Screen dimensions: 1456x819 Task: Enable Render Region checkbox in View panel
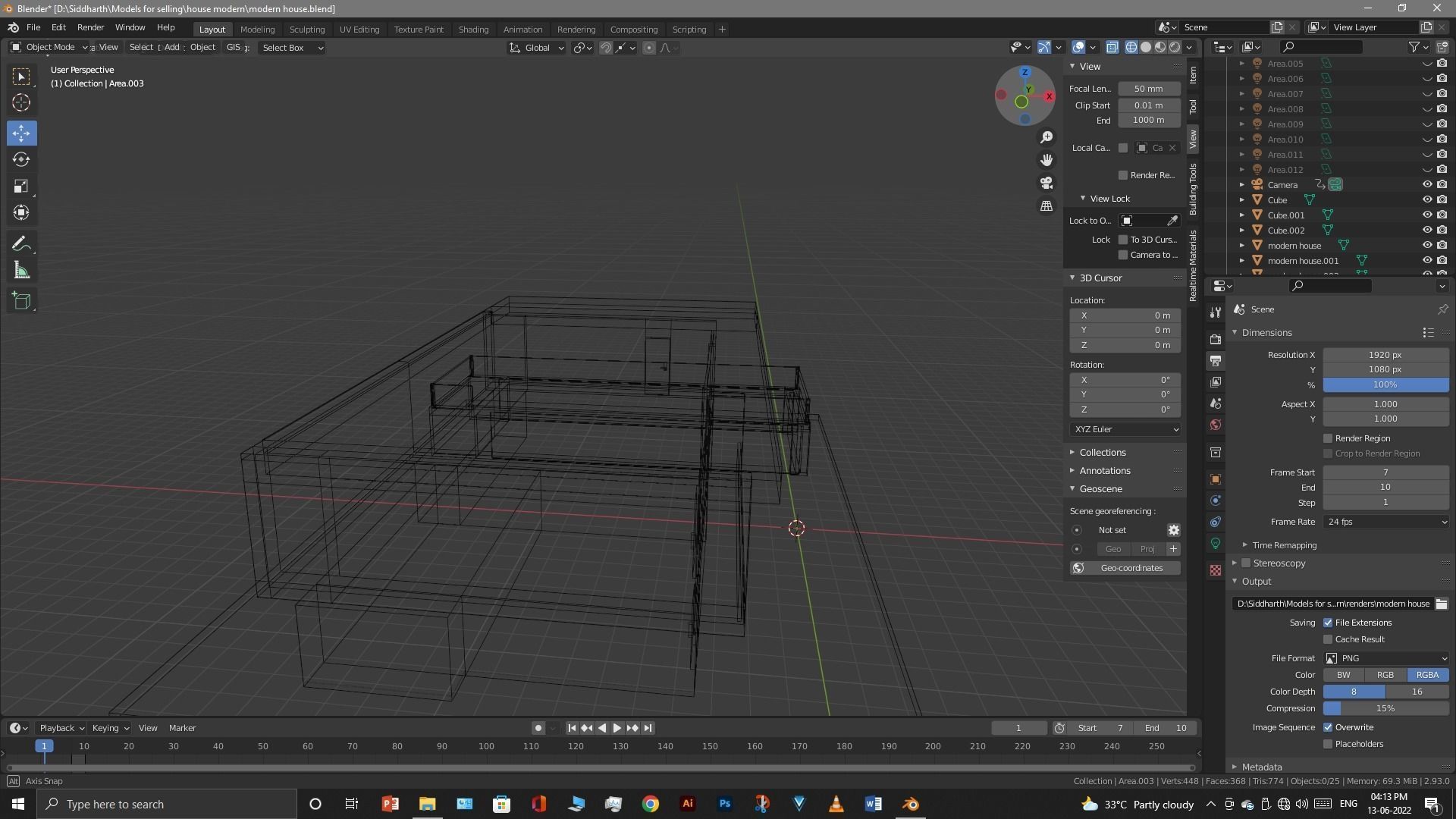tap(1123, 175)
